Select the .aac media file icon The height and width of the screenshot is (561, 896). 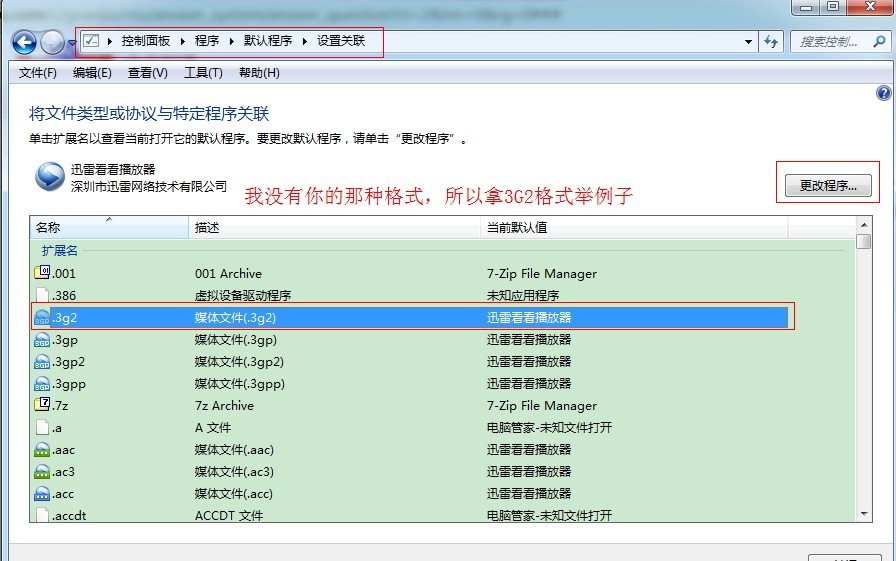pyautogui.click(x=42, y=450)
